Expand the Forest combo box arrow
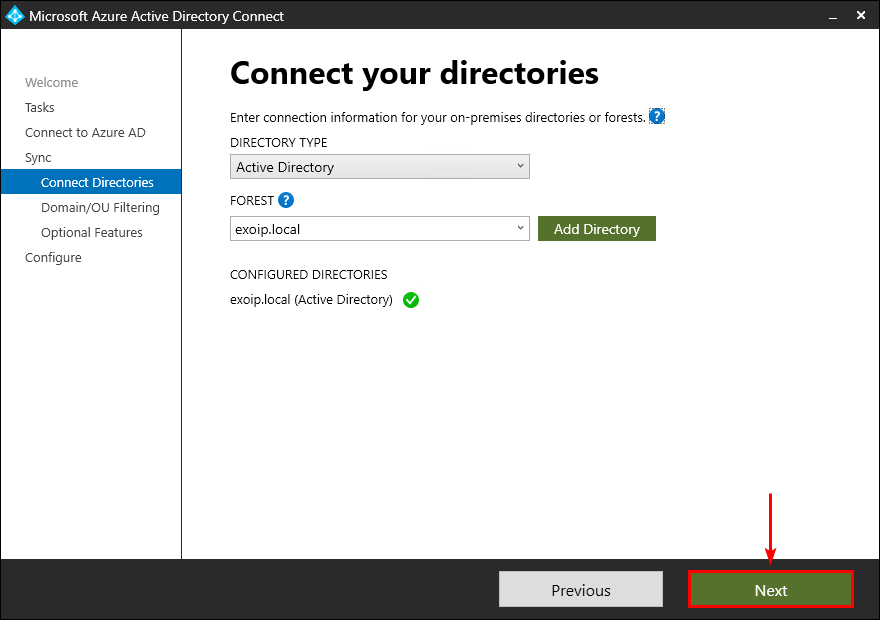This screenshot has width=880, height=620. (x=521, y=228)
